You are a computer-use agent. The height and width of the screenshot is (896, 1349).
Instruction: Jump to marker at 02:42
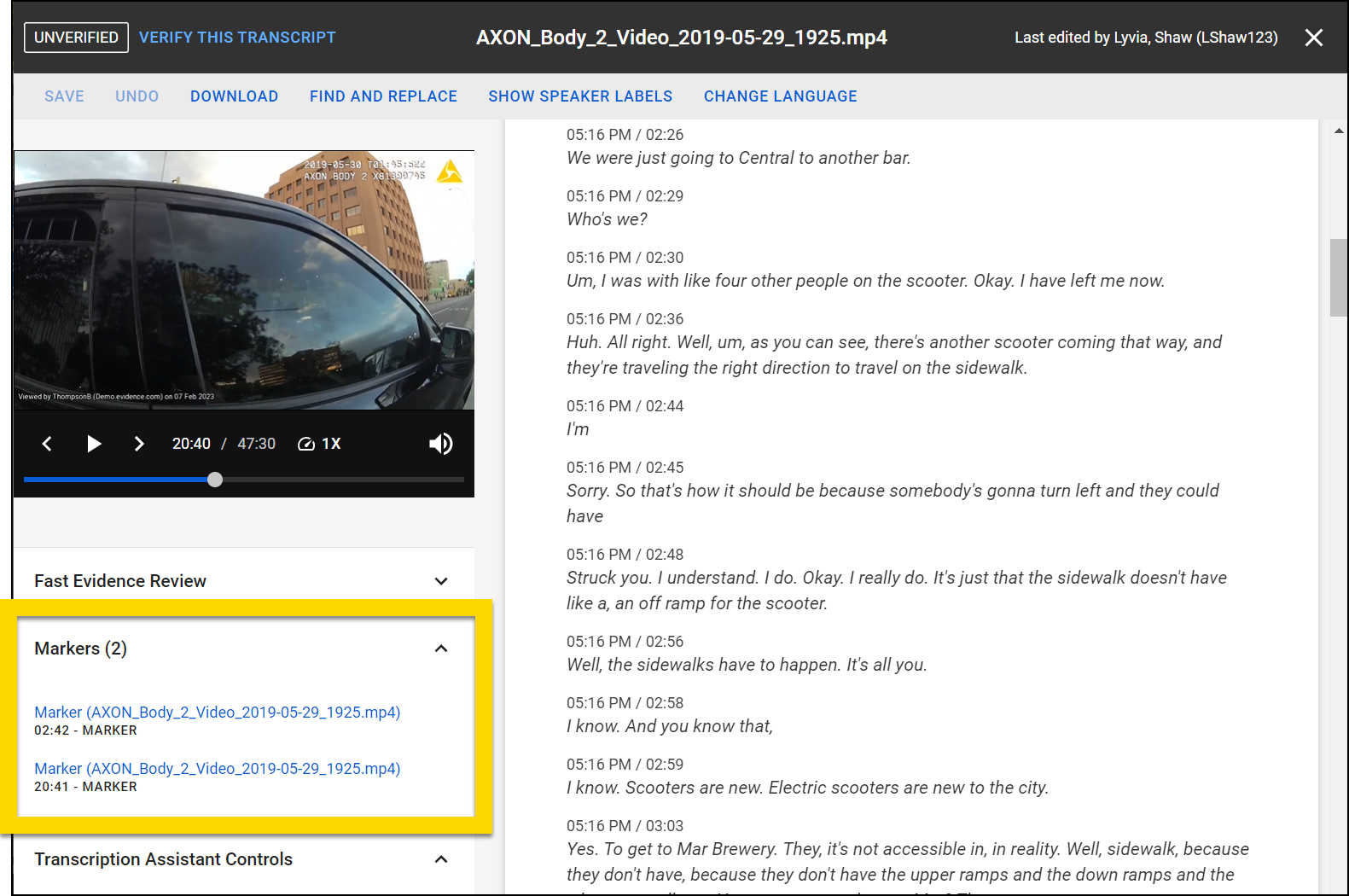click(x=217, y=713)
